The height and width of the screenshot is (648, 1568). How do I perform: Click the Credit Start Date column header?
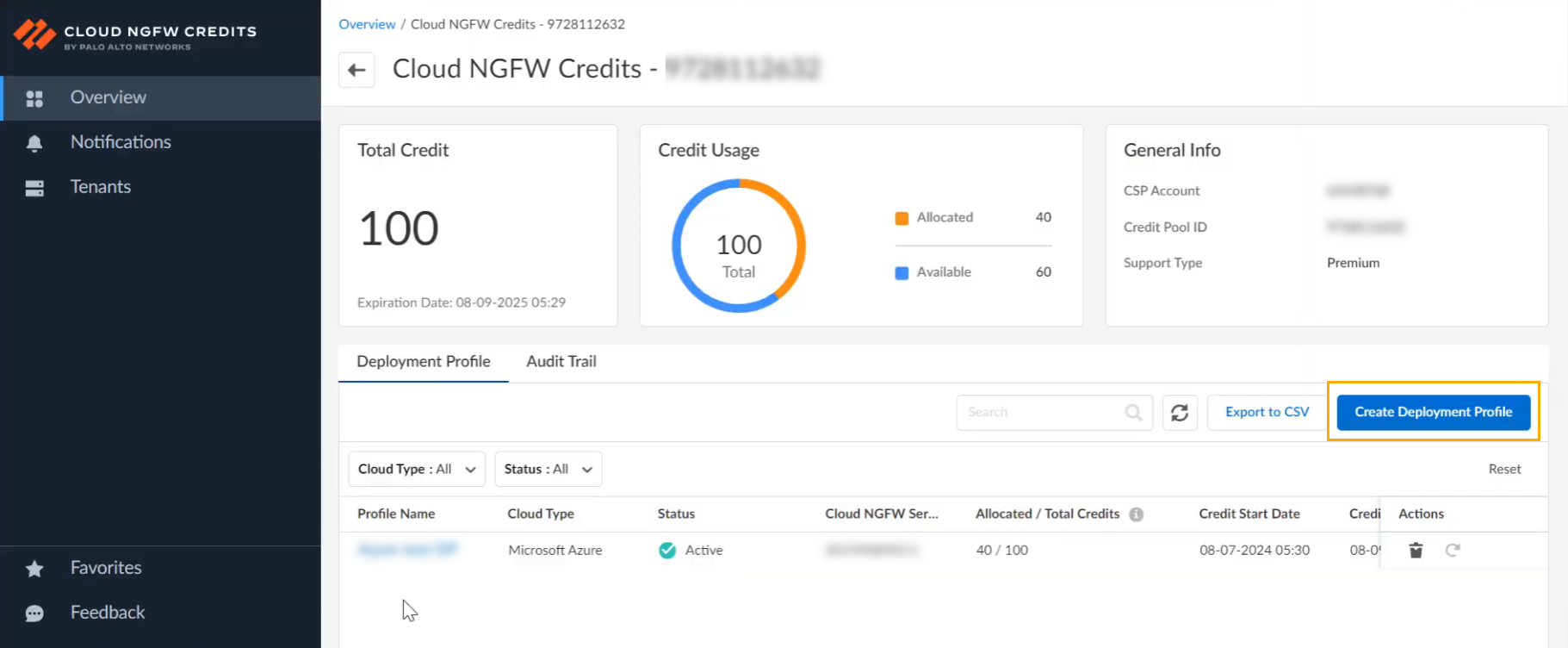pos(1249,514)
